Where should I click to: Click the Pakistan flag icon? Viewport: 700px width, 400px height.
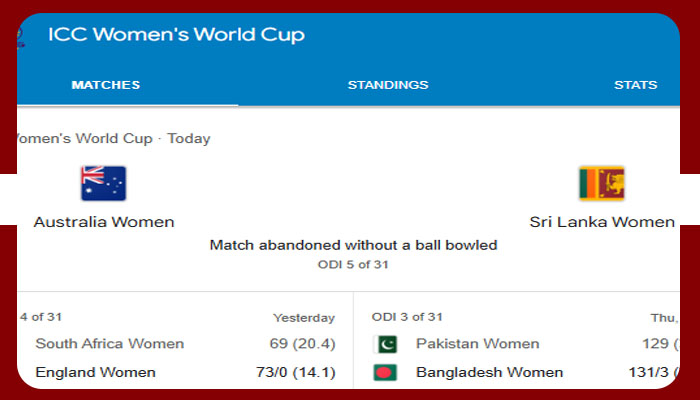(385, 344)
